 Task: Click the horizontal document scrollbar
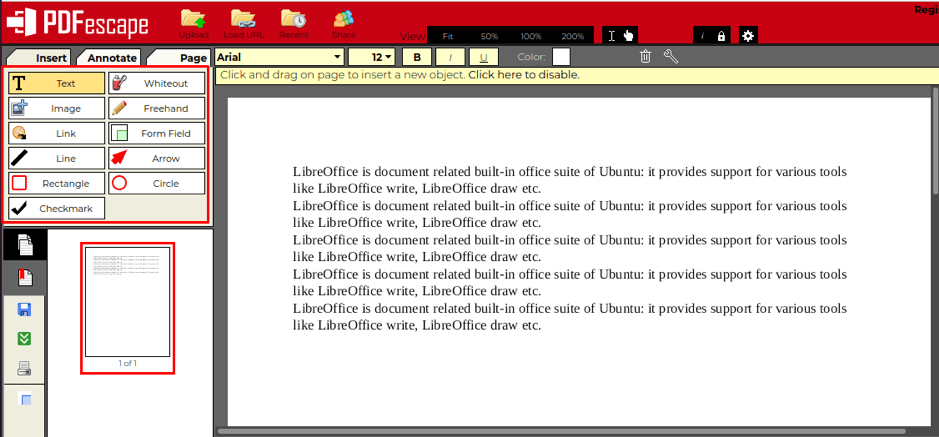pos(562,431)
